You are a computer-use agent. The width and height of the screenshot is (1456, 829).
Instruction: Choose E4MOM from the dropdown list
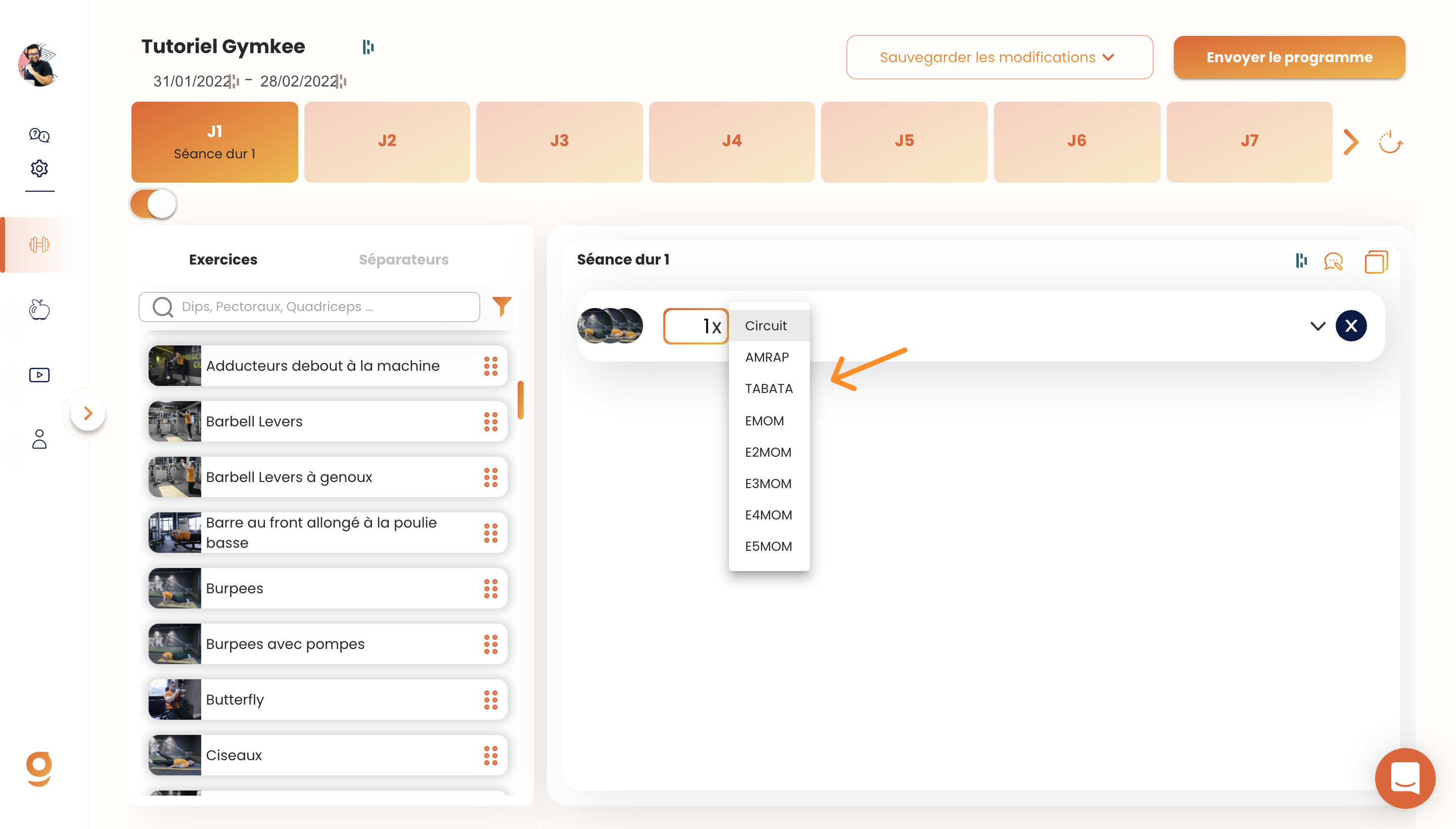click(x=768, y=515)
